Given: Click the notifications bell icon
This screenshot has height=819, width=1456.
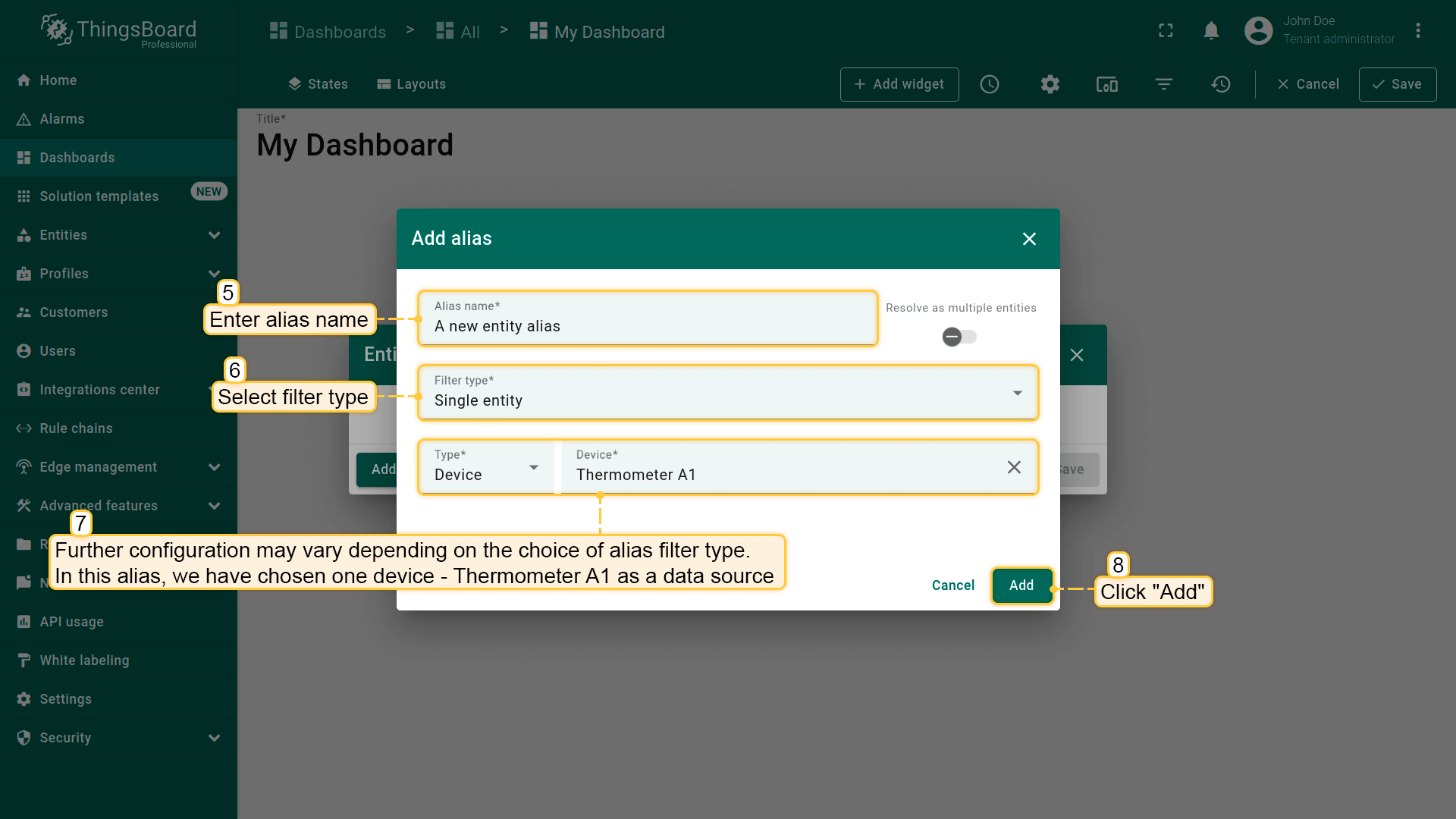Looking at the screenshot, I should coord(1211,30).
